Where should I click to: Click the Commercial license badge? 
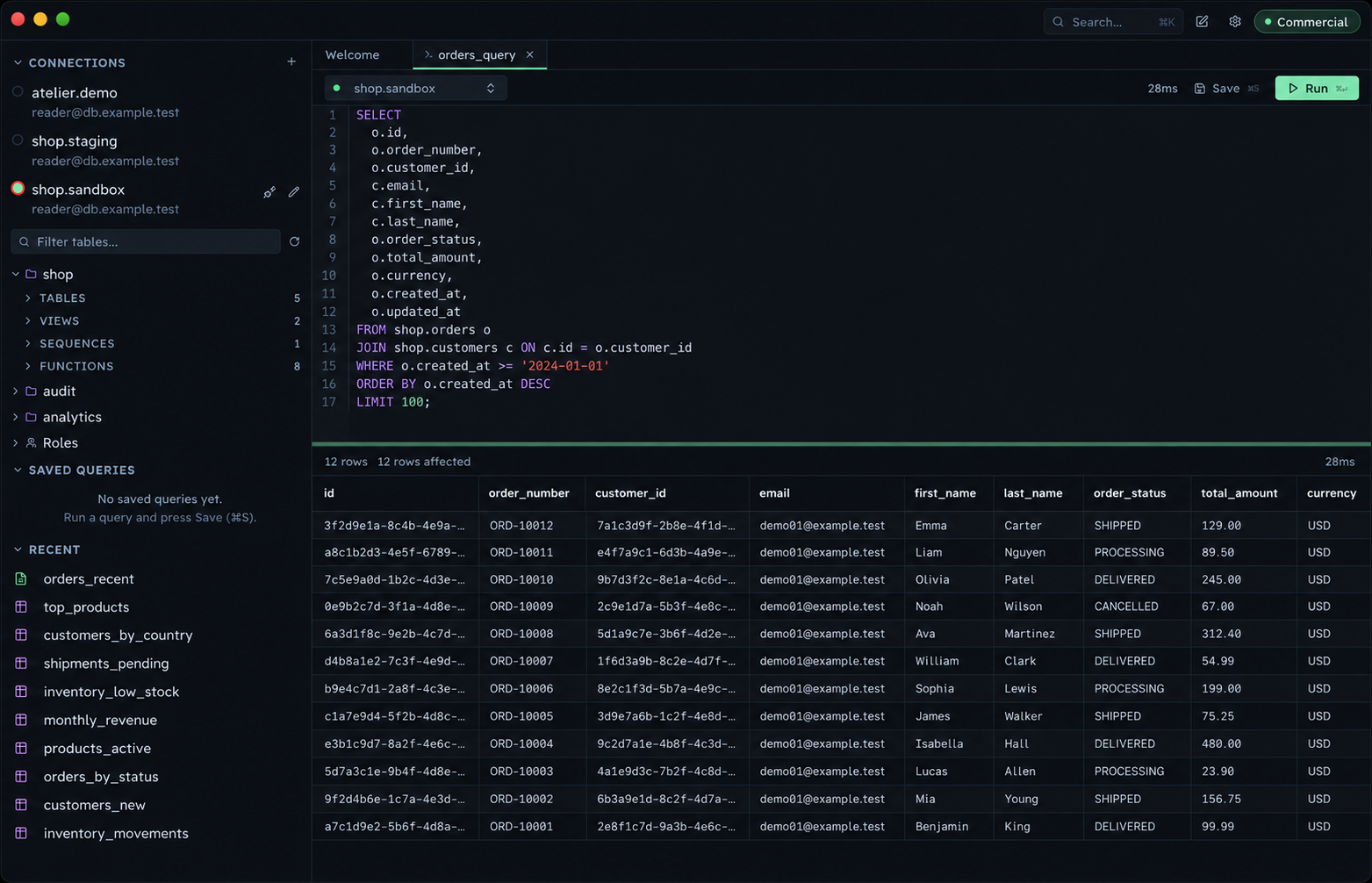click(1307, 22)
